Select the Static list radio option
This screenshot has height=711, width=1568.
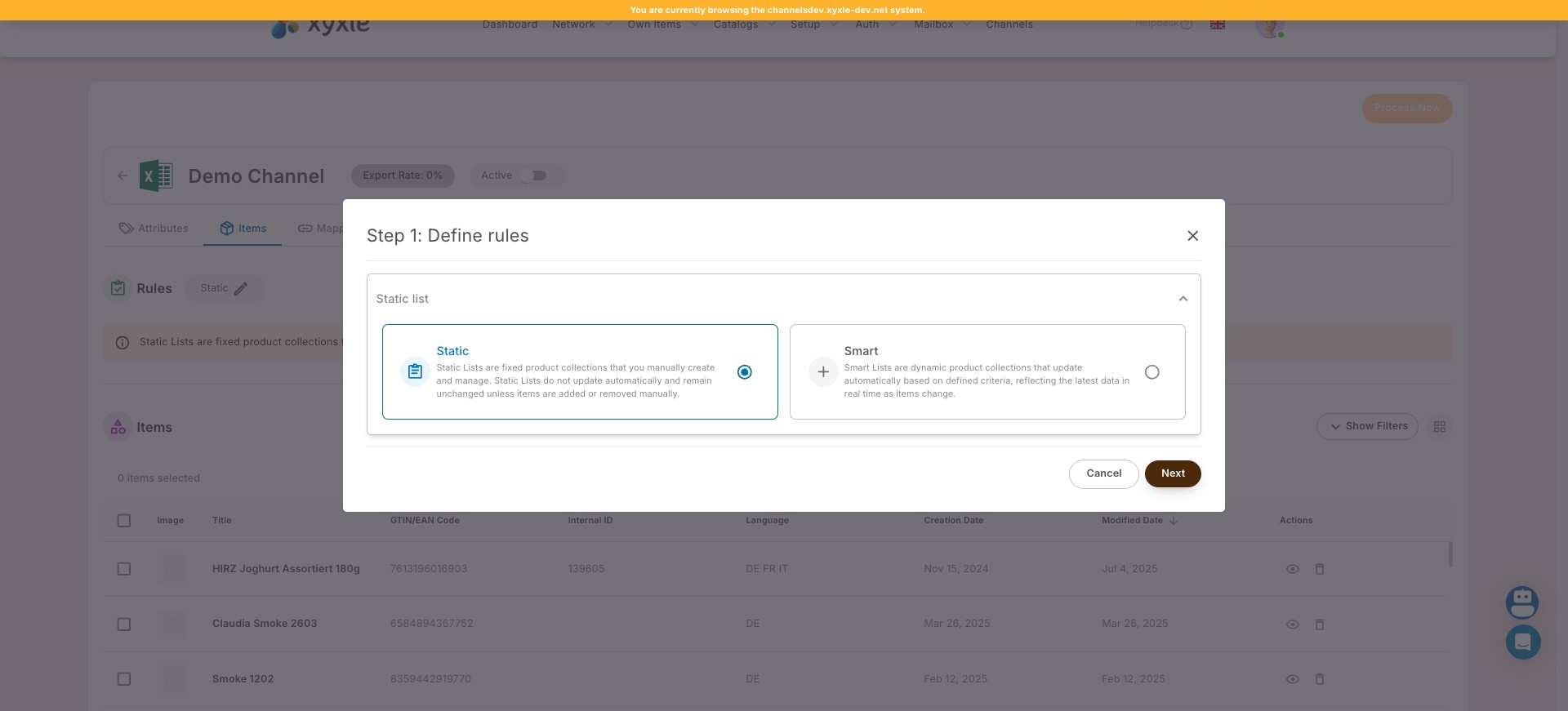[x=744, y=372]
